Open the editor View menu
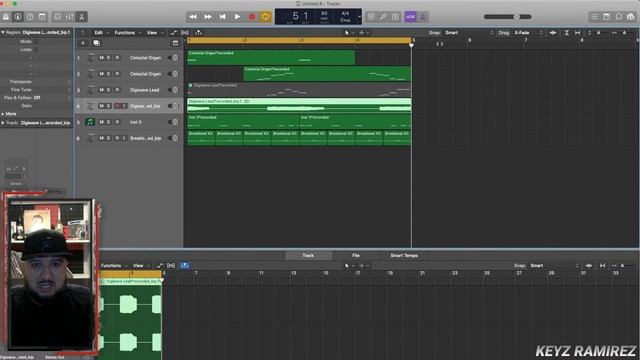640x360 pixels. [x=141, y=266]
